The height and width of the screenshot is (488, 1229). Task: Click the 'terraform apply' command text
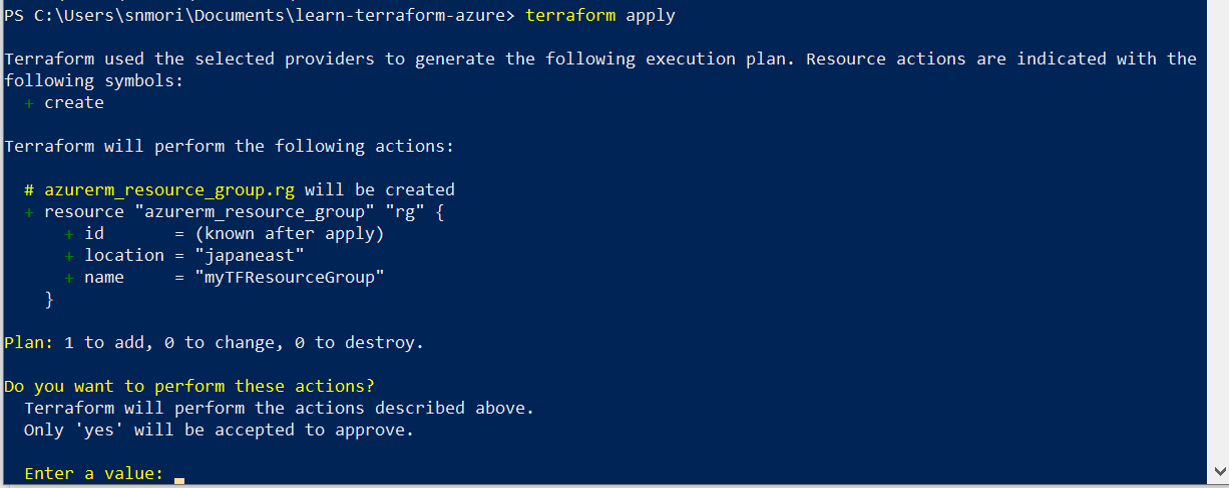[600, 15]
